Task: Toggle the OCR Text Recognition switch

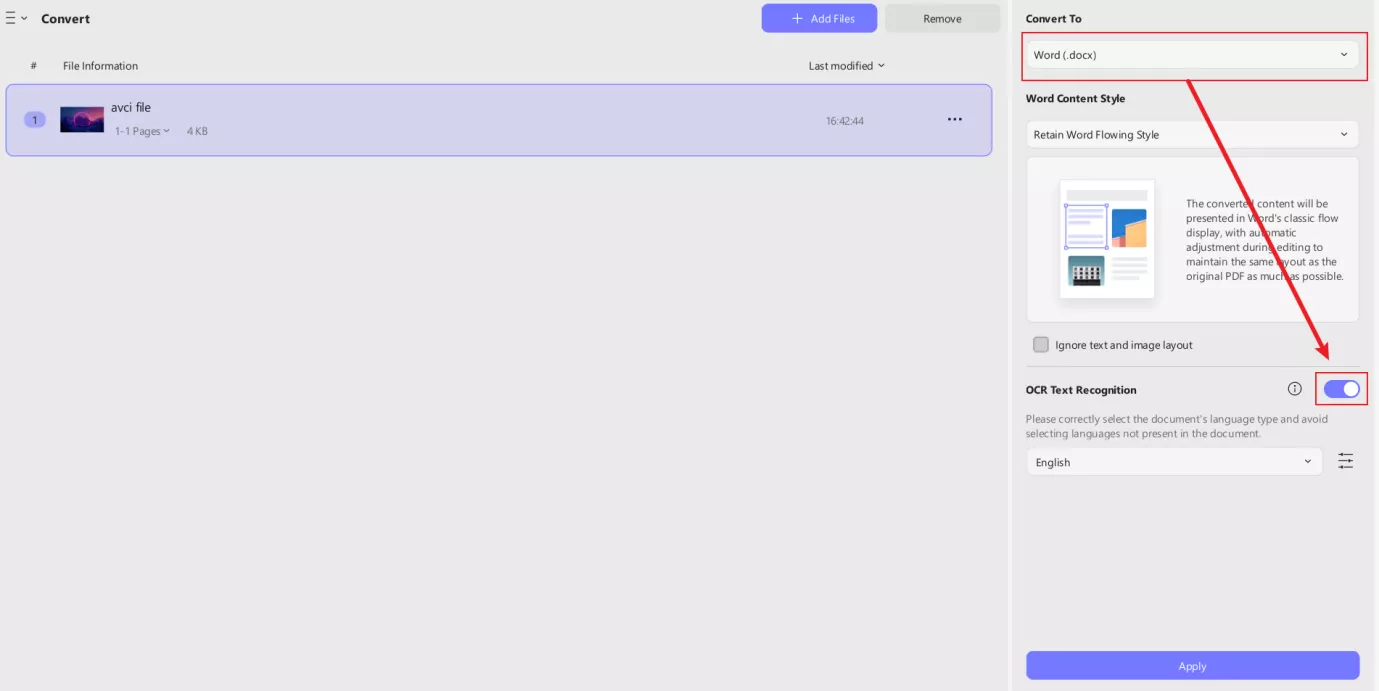Action: pyautogui.click(x=1341, y=389)
